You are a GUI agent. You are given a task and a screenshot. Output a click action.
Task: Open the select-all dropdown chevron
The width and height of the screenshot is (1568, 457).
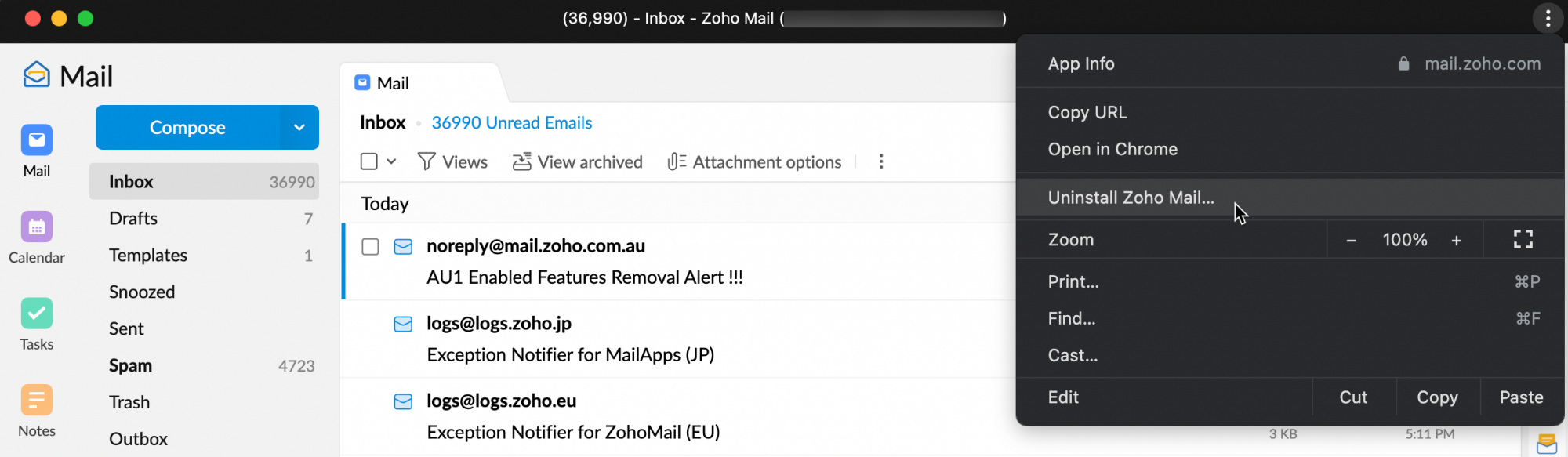(391, 161)
